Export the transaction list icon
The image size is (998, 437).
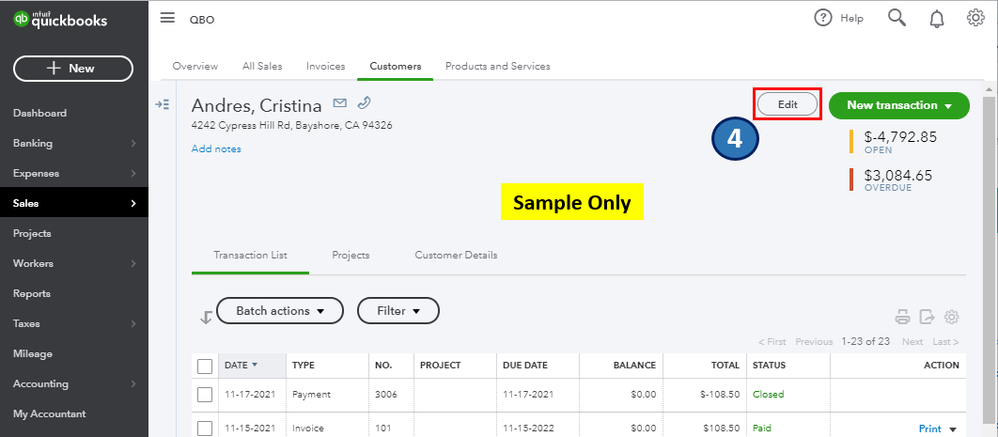point(927,317)
